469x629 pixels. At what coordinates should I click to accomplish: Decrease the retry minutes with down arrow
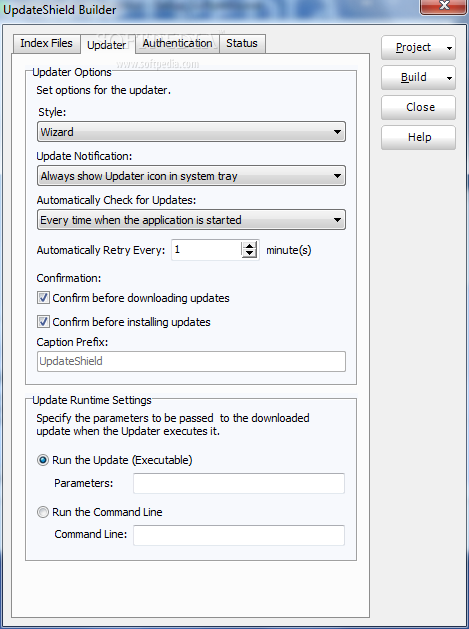point(249,254)
